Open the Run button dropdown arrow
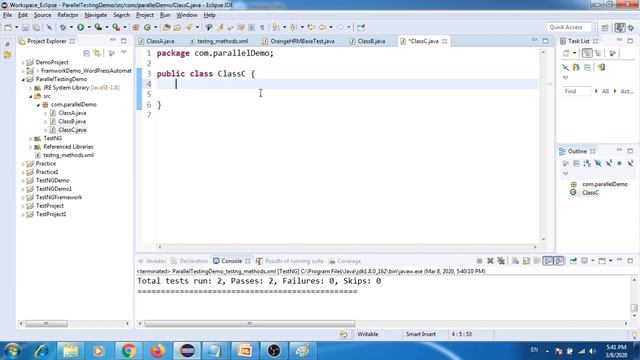This screenshot has width=640, height=360. coord(88,27)
